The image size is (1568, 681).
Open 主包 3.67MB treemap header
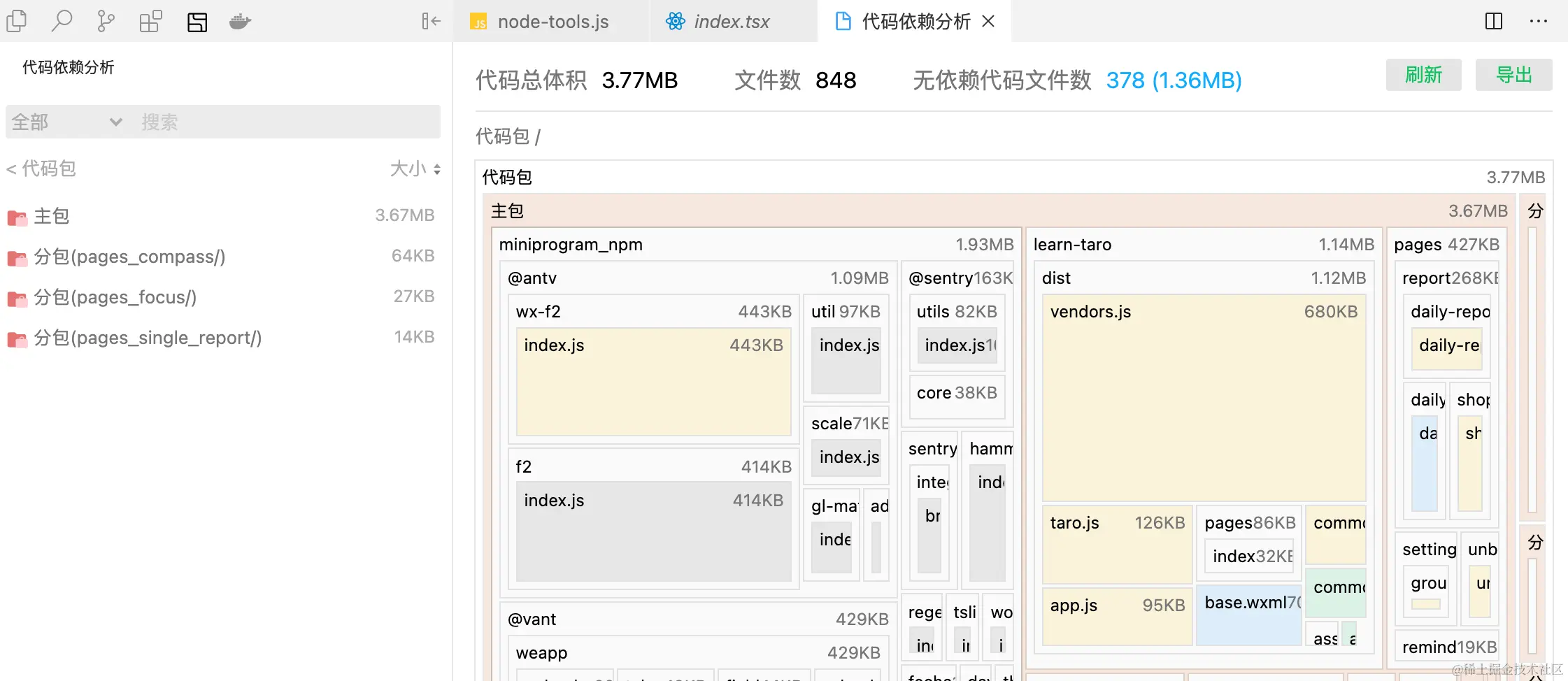click(x=999, y=210)
